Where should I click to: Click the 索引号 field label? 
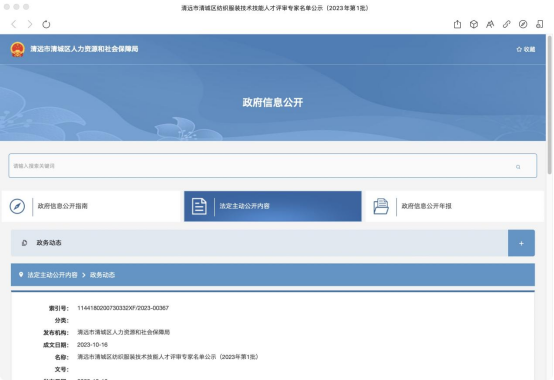(59, 308)
